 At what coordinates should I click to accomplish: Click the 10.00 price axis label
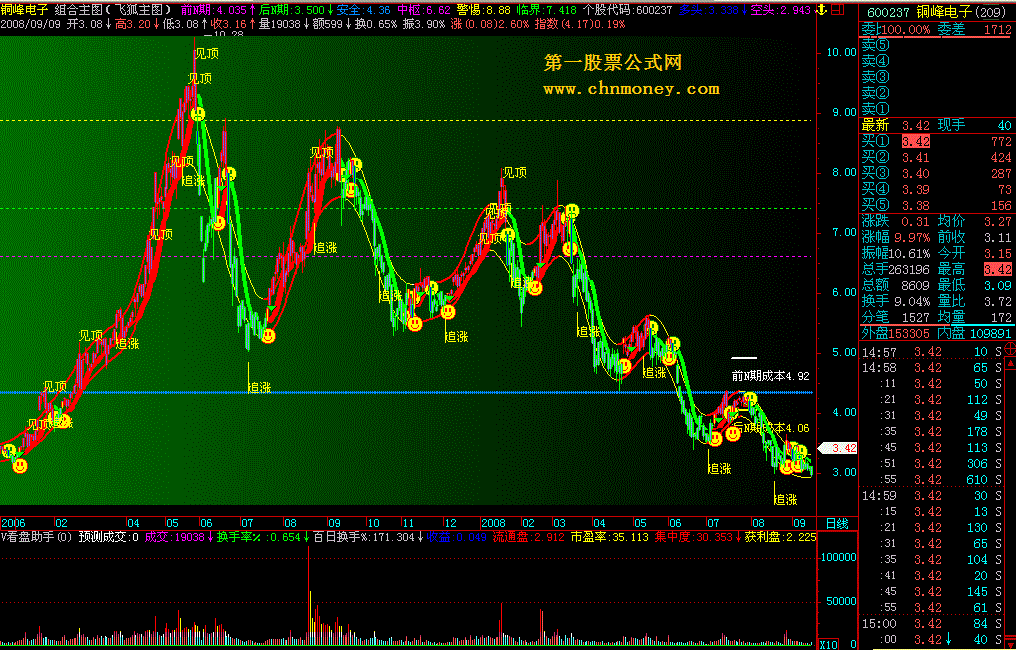pyautogui.click(x=841, y=52)
